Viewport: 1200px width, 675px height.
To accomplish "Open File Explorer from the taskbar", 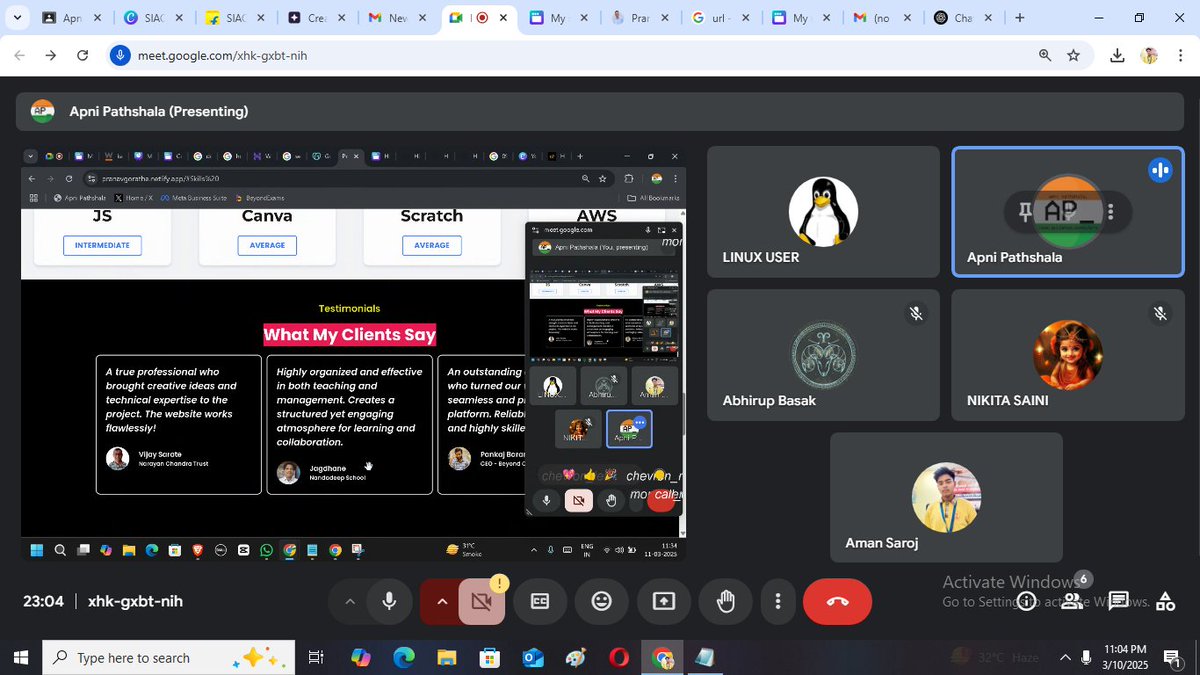I will [447, 657].
